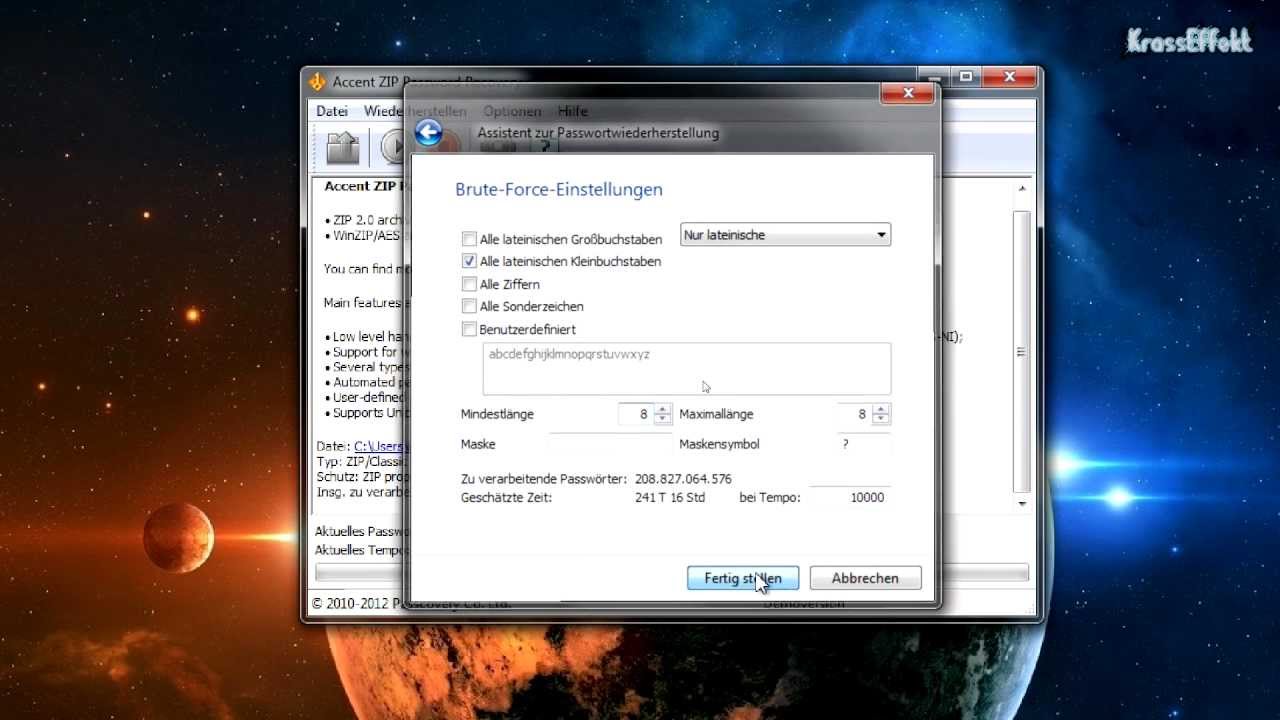Maximize the Accent ZIP main window
The height and width of the screenshot is (720, 1280).
(966, 76)
